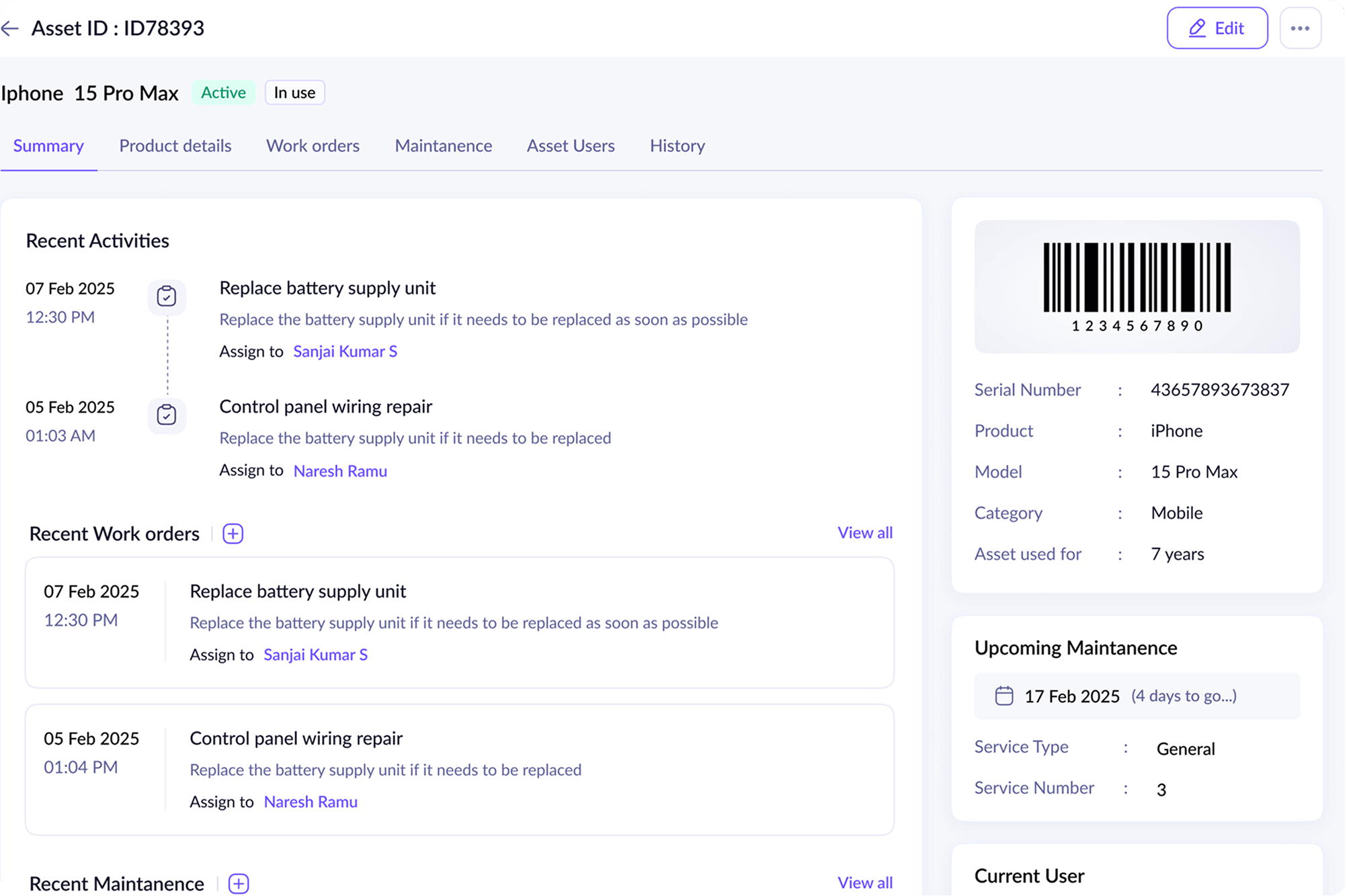The image size is (1347, 896).
Task: Click the 07 Feb activity clipboard check icon
Action: tap(167, 296)
